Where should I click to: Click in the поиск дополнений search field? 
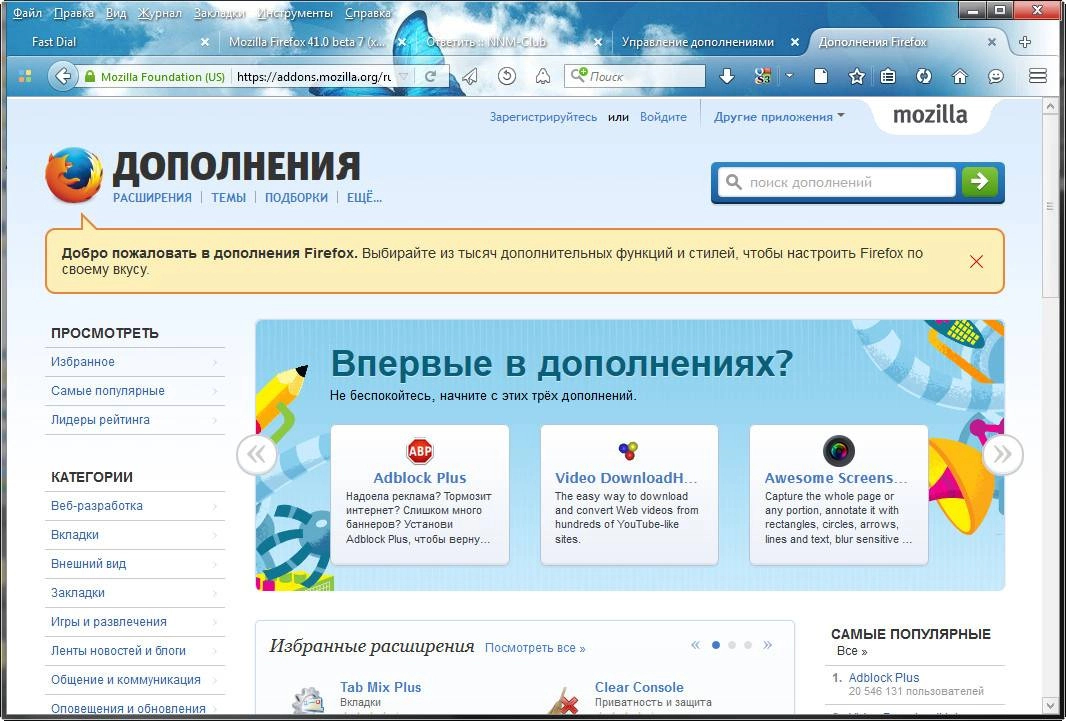pyautogui.click(x=838, y=182)
